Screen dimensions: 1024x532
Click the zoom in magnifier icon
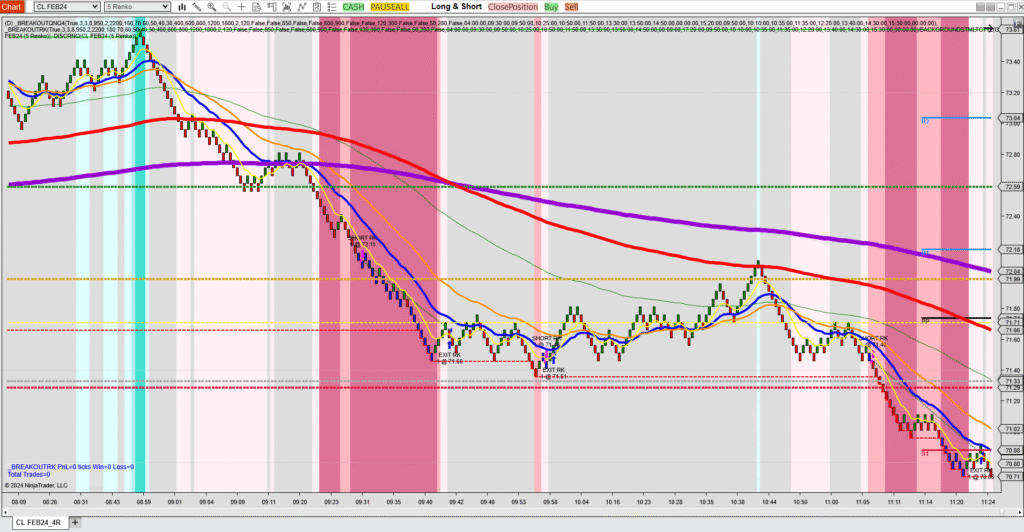tap(211, 7)
